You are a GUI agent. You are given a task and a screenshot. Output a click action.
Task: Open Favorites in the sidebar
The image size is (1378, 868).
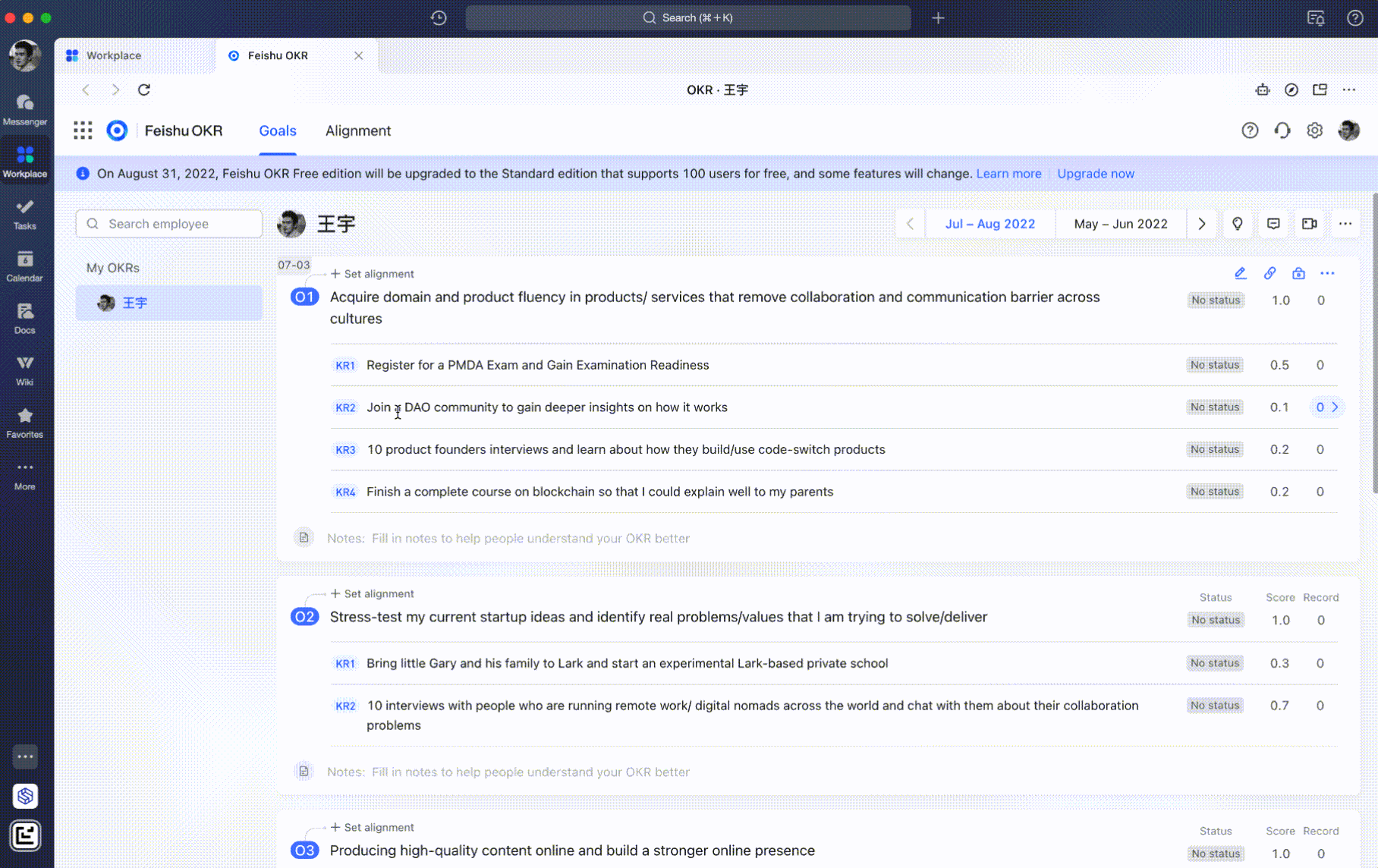click(24, 423)
